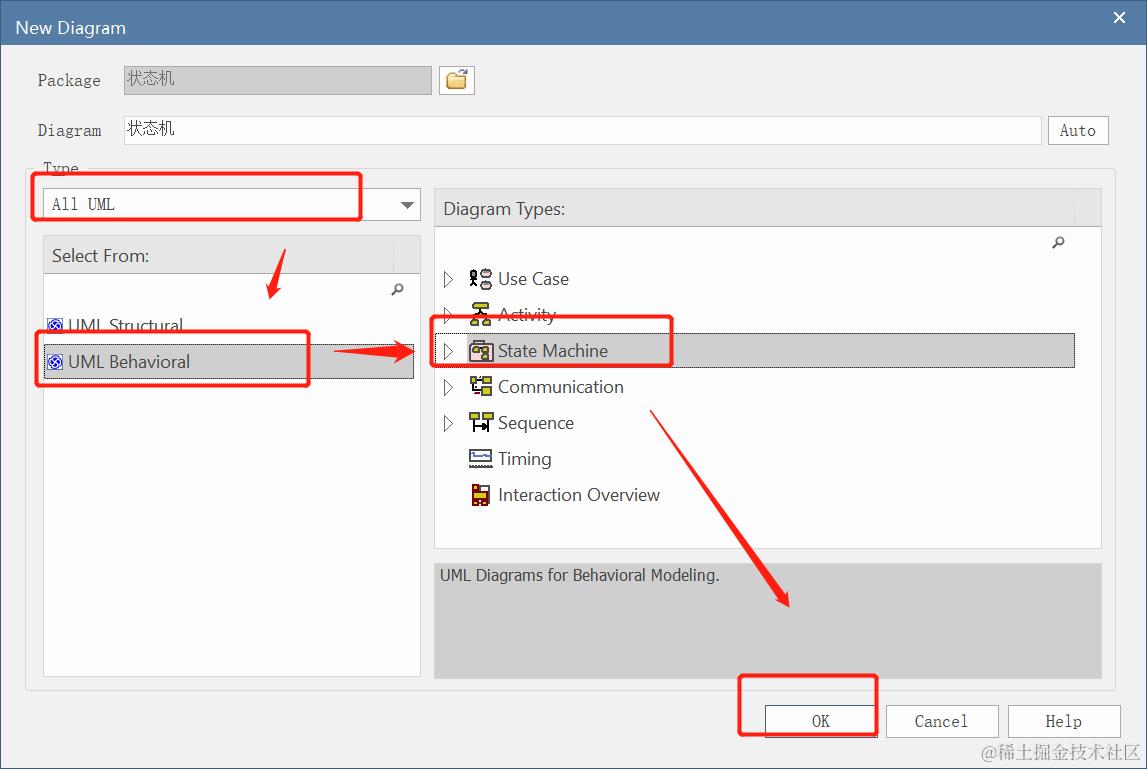Select UML Behavioral in Select From list
1147x769 pixels.
(229, 361)
